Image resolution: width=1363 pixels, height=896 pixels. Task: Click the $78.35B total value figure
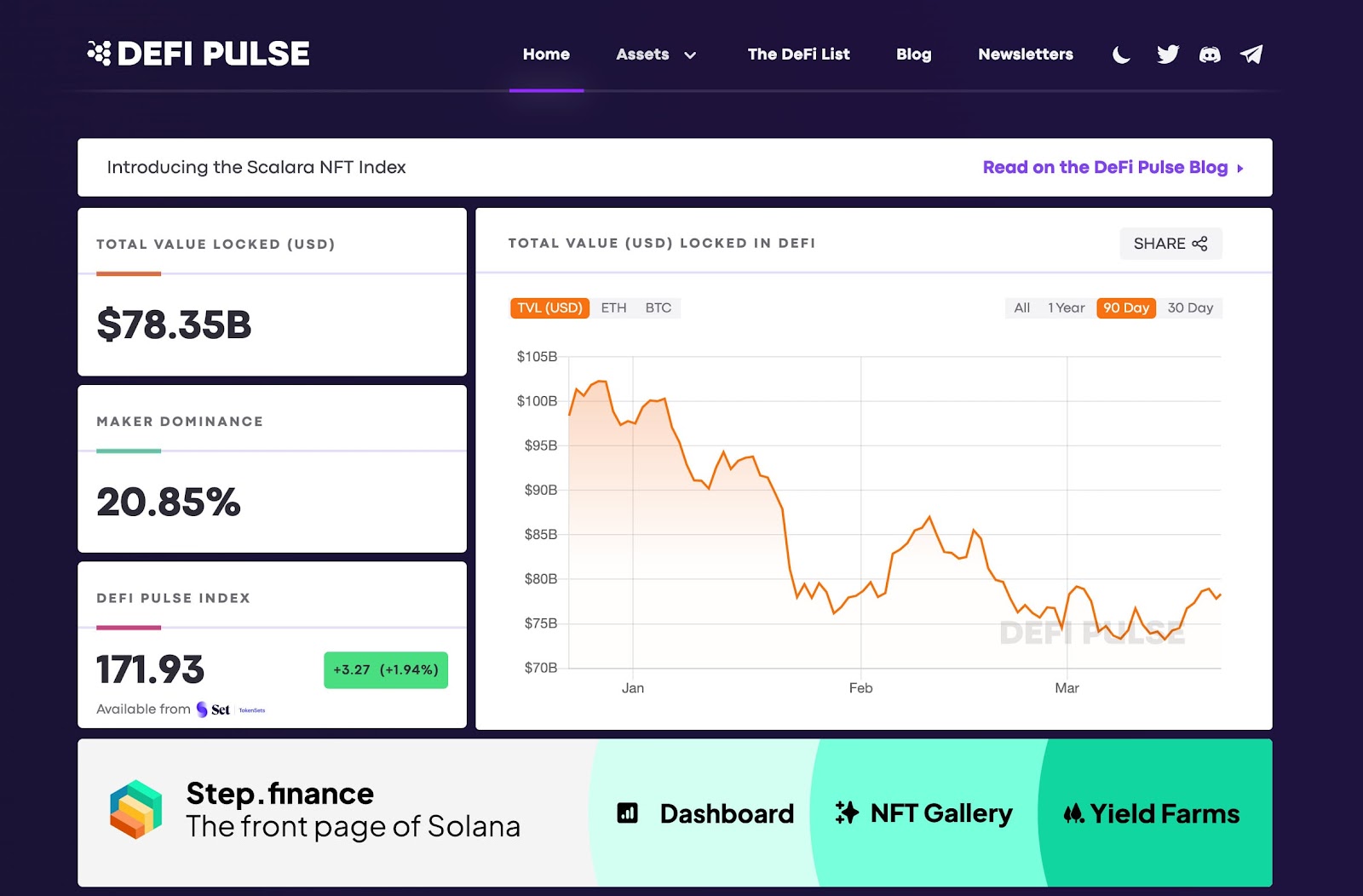pyautogui.click(x=174, y=325)
